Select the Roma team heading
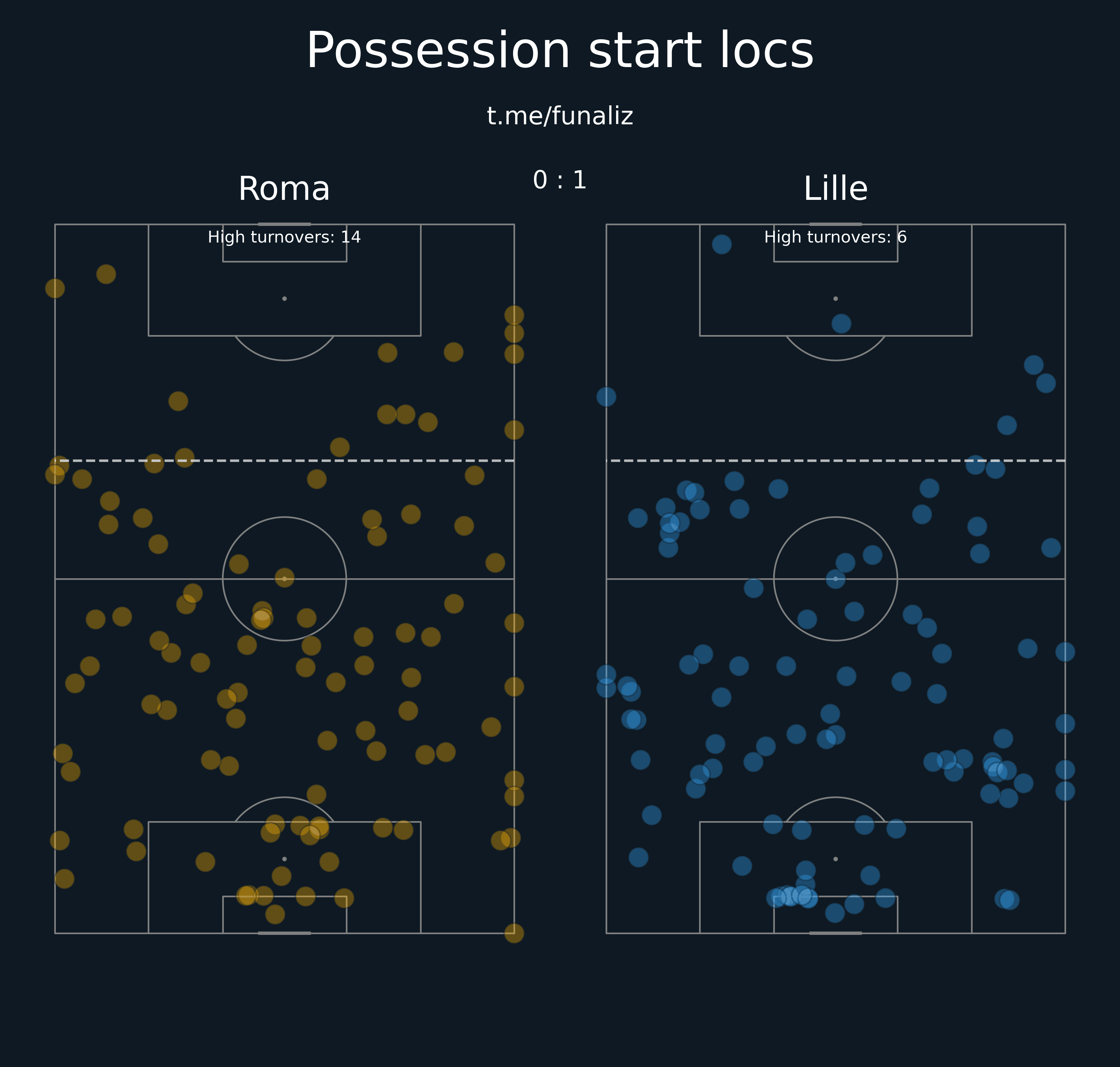The image size is (1120, 1067). (284, 189)
